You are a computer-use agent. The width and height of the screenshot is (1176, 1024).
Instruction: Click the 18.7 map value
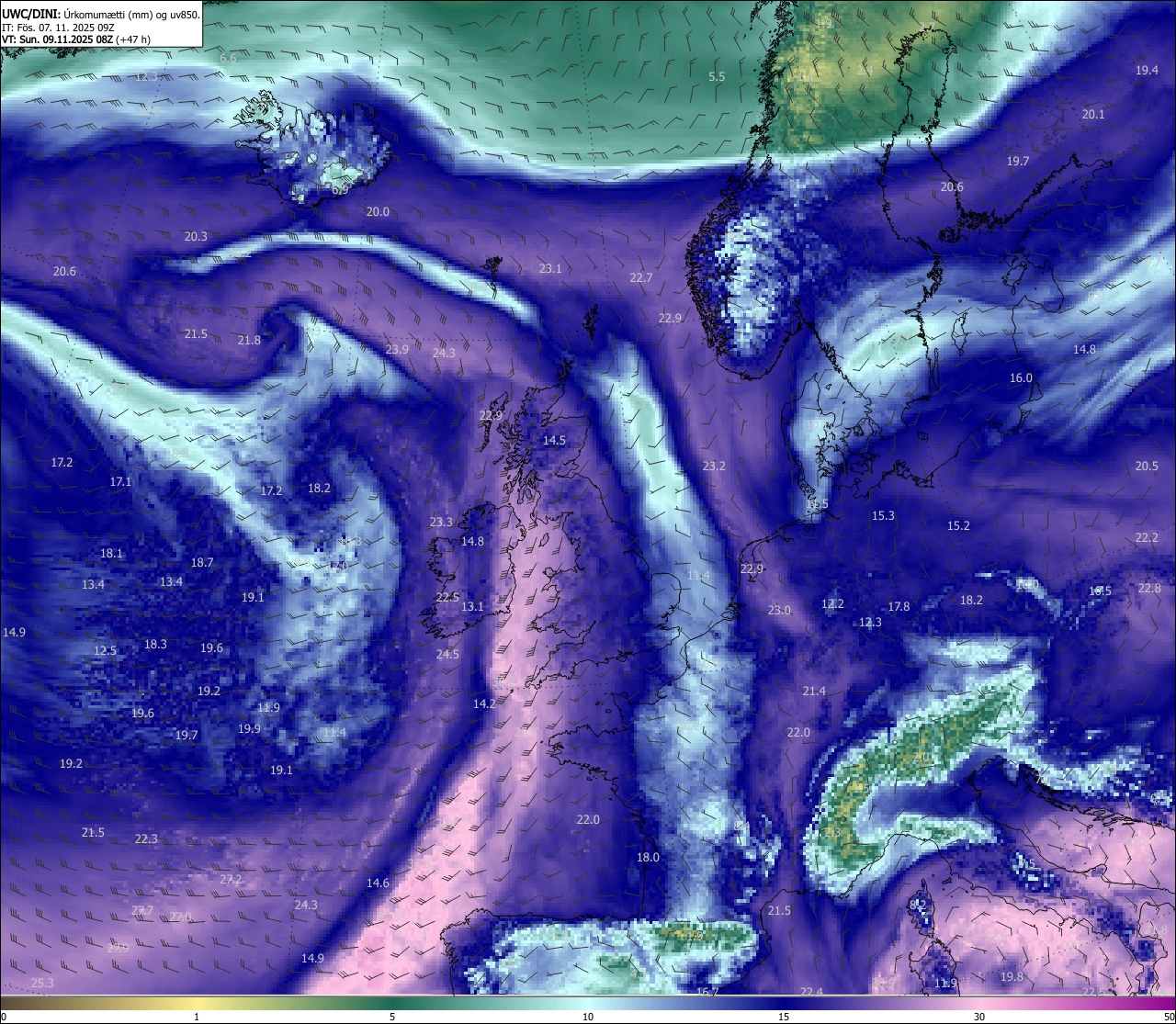pyautogui.click(x=202, y=562)
